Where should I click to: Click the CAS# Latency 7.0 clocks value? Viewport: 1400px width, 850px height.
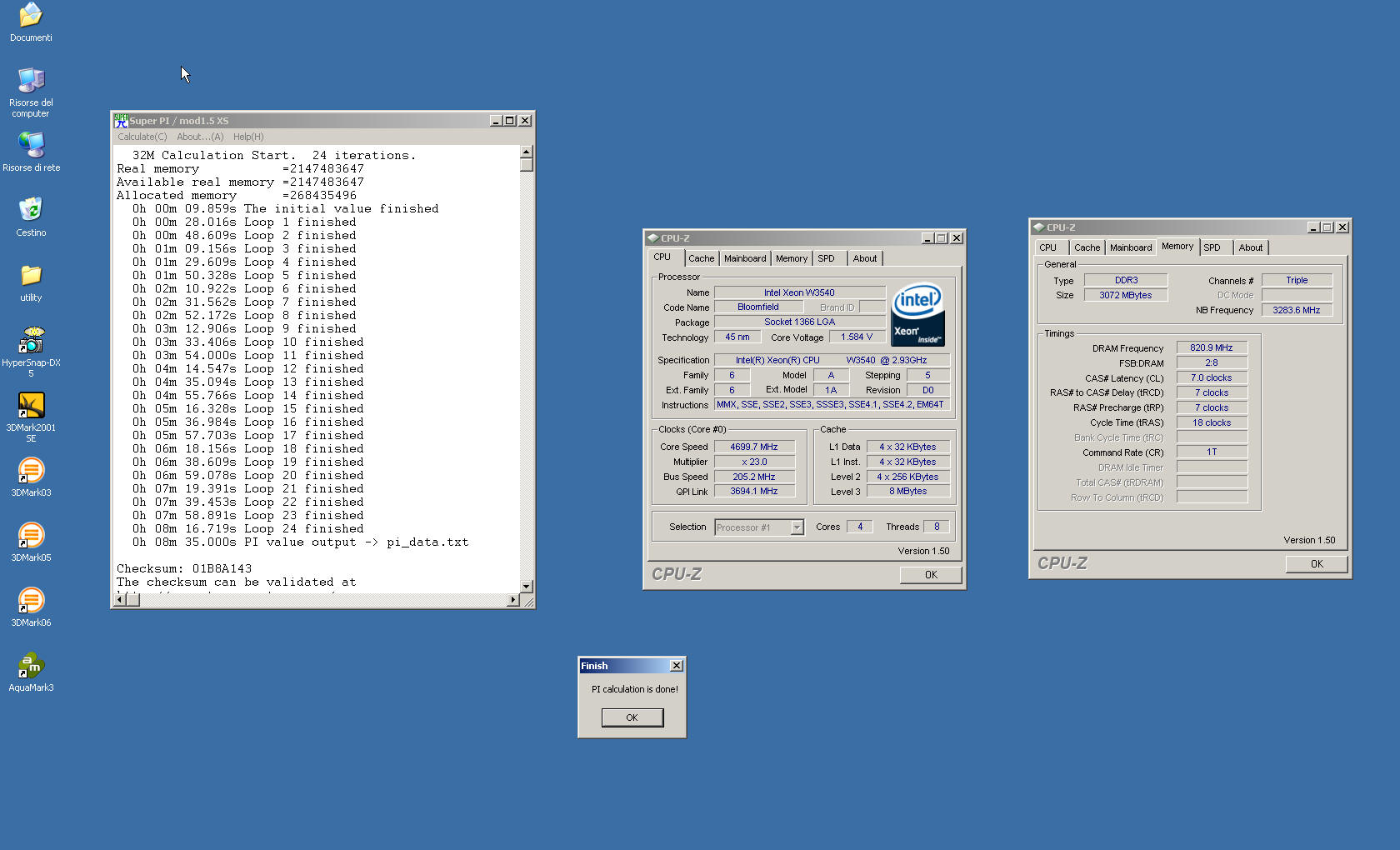1212,378
